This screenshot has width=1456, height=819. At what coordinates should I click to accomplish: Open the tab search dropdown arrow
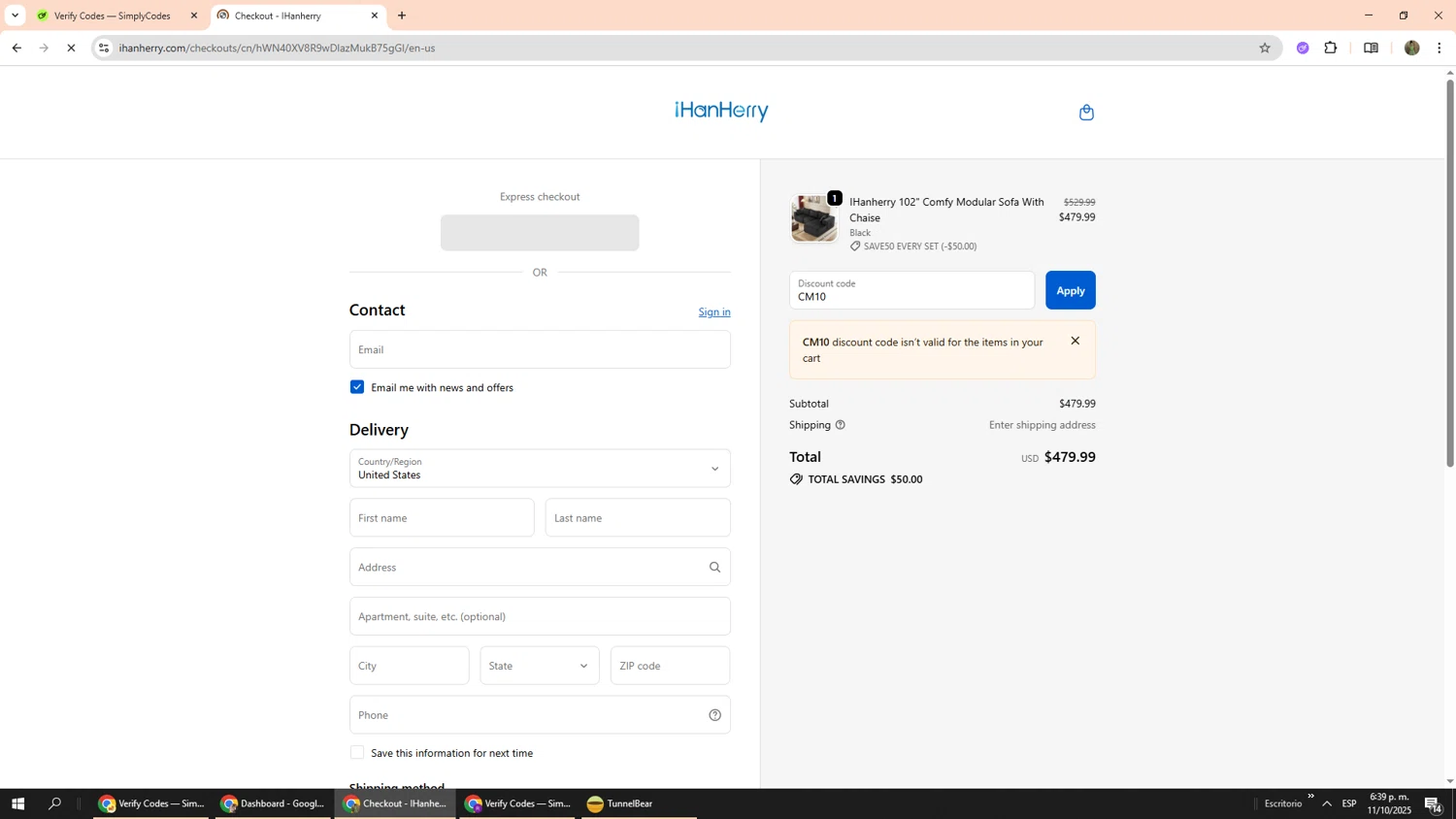tap(15, 16)
